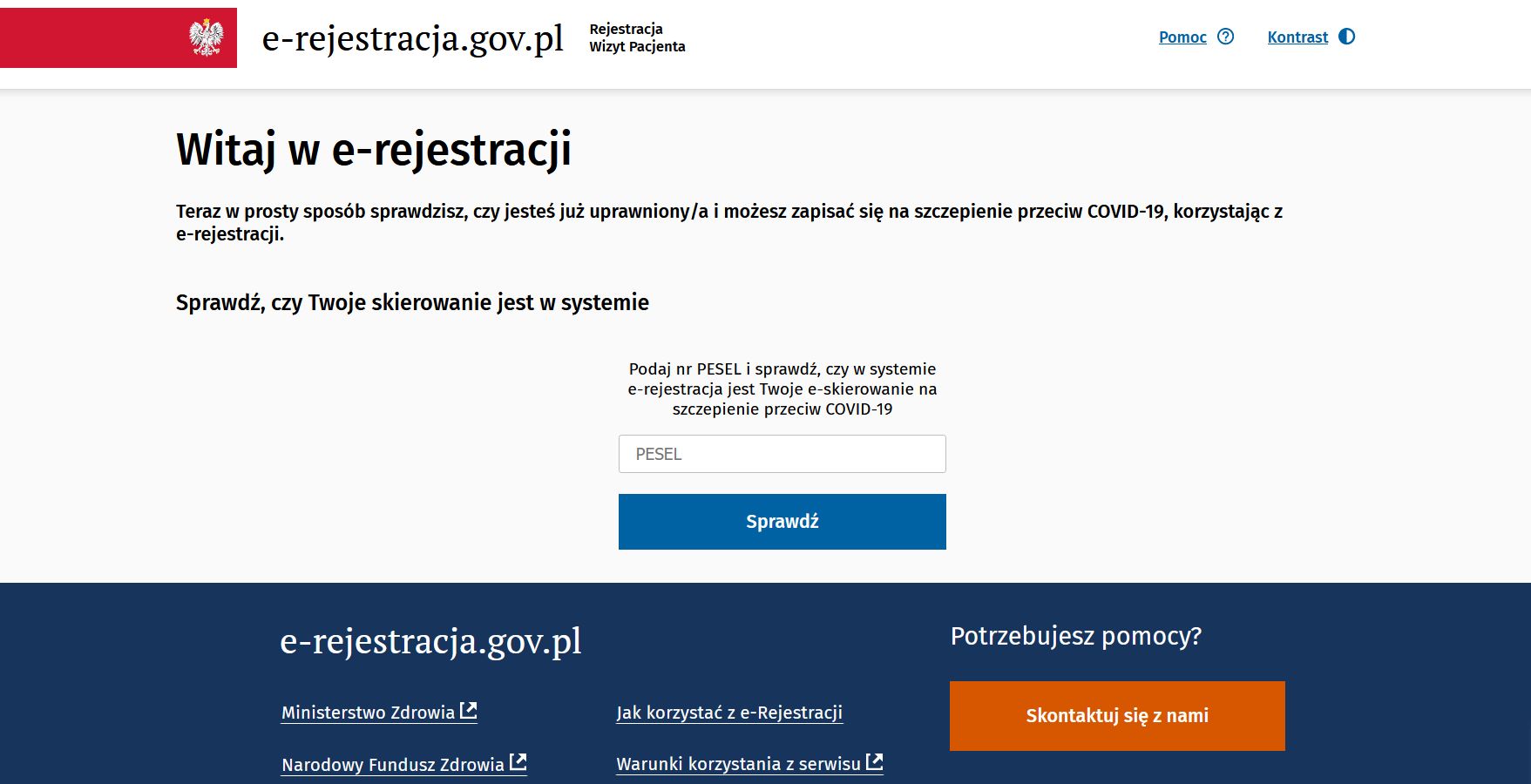
Task: Click external link icon after Warunki korzystania z serwisu
Action: [x=875, y=762]
